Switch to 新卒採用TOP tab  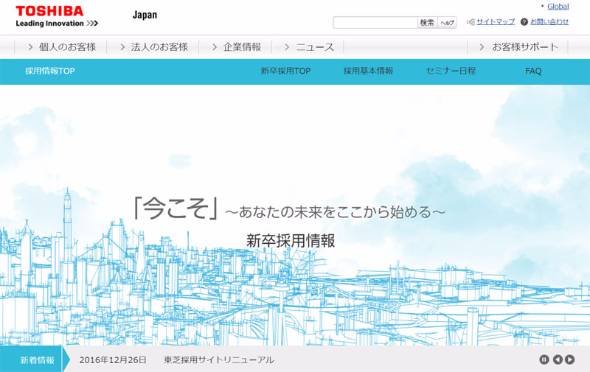pyautogui.click(x=286, y=71)
